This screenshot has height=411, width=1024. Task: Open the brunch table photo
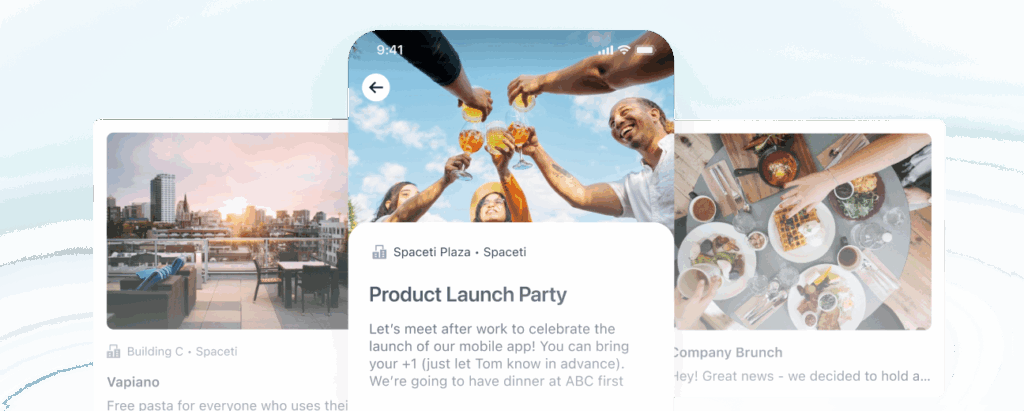pos(803,231)
